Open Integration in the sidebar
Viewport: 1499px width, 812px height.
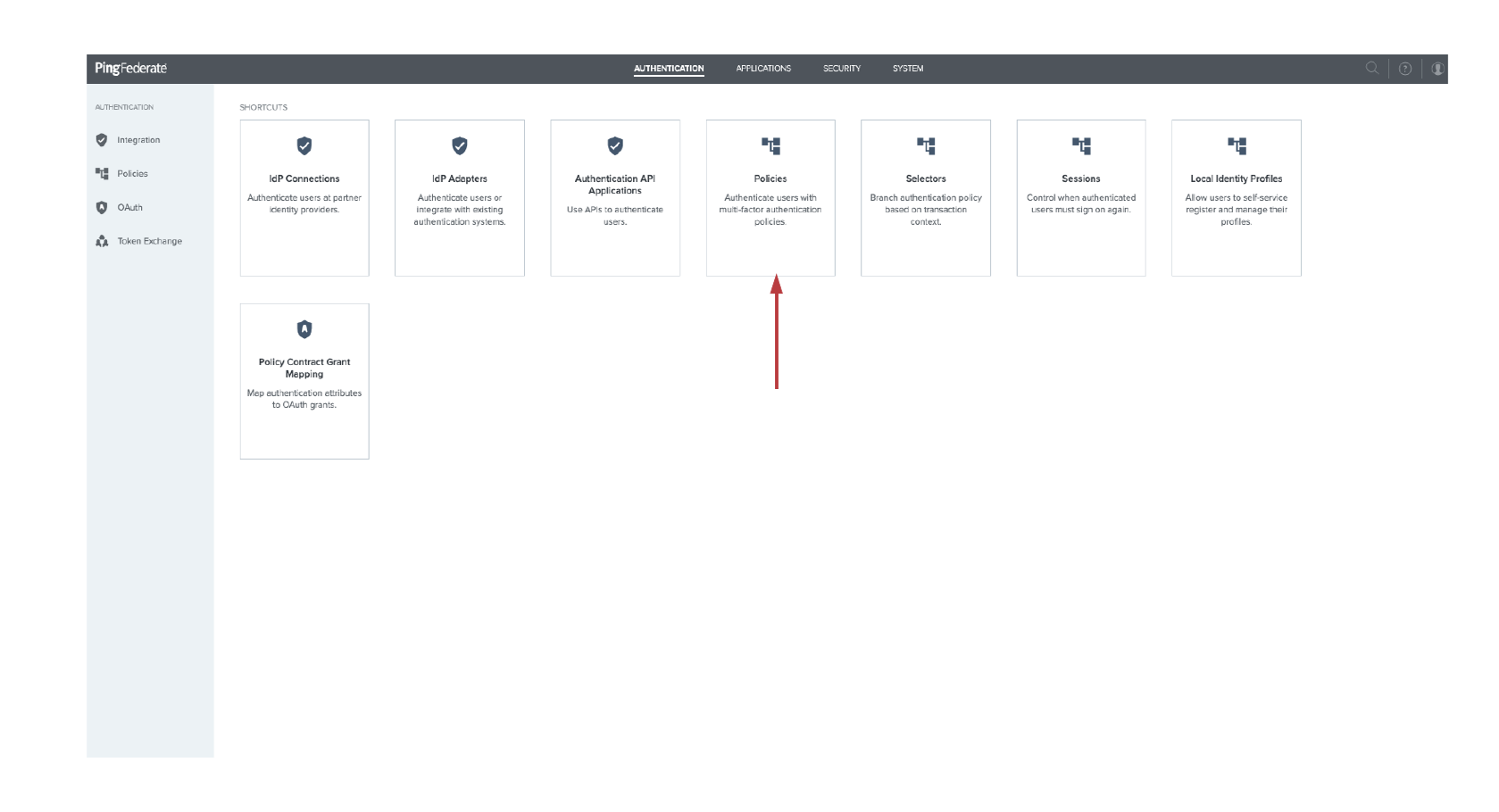[138, 140]
